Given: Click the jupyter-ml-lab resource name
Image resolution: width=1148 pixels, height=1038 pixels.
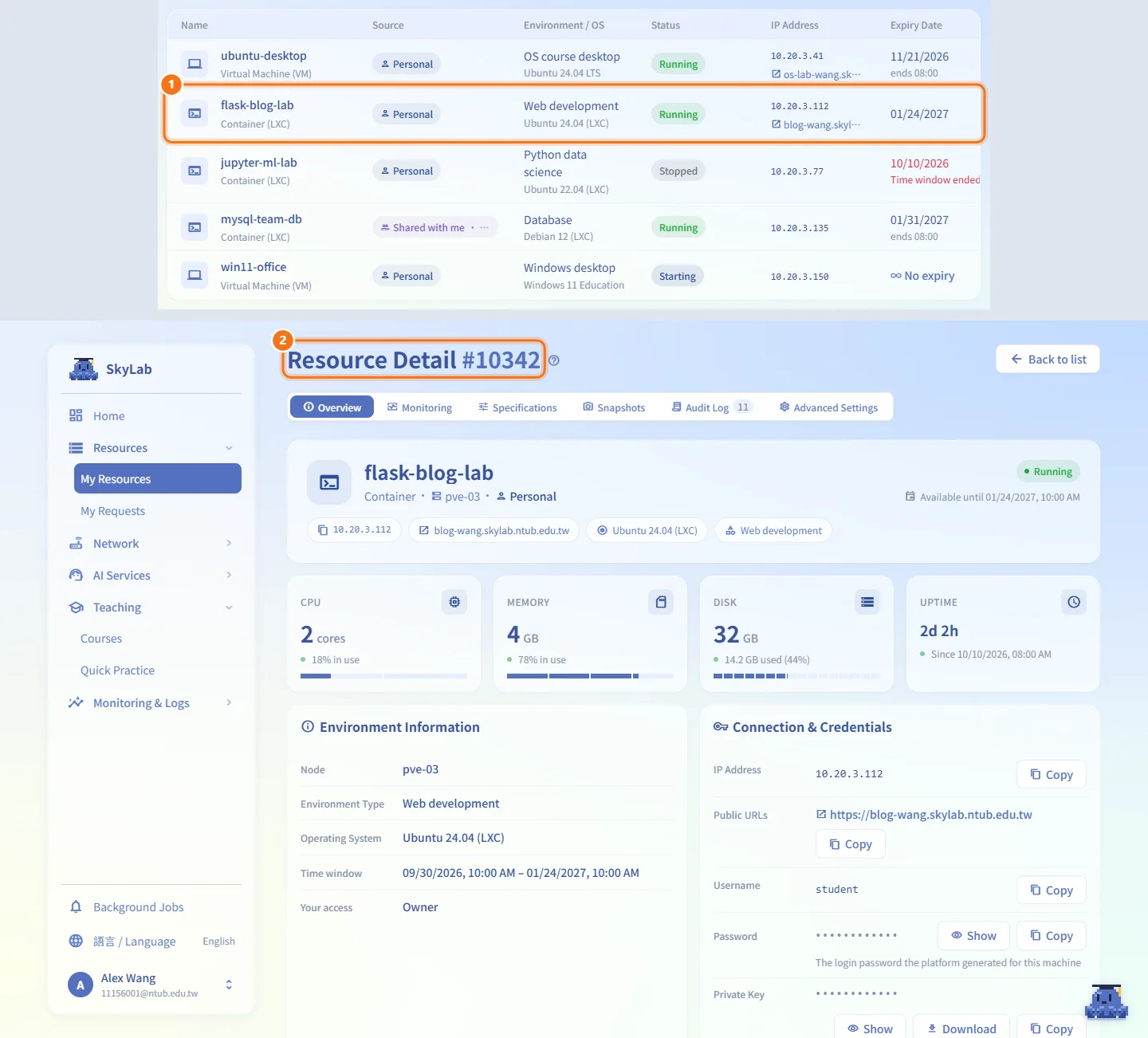Looking at the screenshot, I should coord(259,163).
